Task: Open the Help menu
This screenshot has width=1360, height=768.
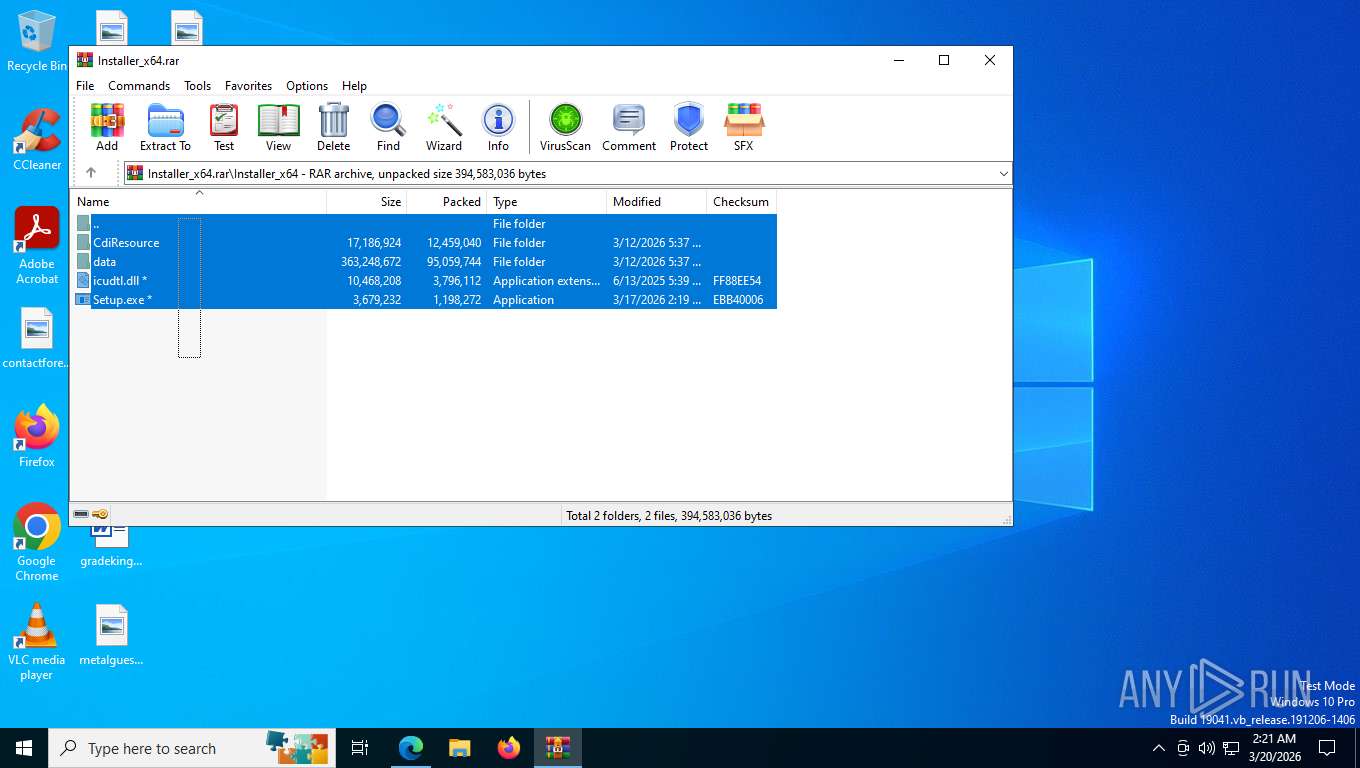Action: [x=354, y=86]
